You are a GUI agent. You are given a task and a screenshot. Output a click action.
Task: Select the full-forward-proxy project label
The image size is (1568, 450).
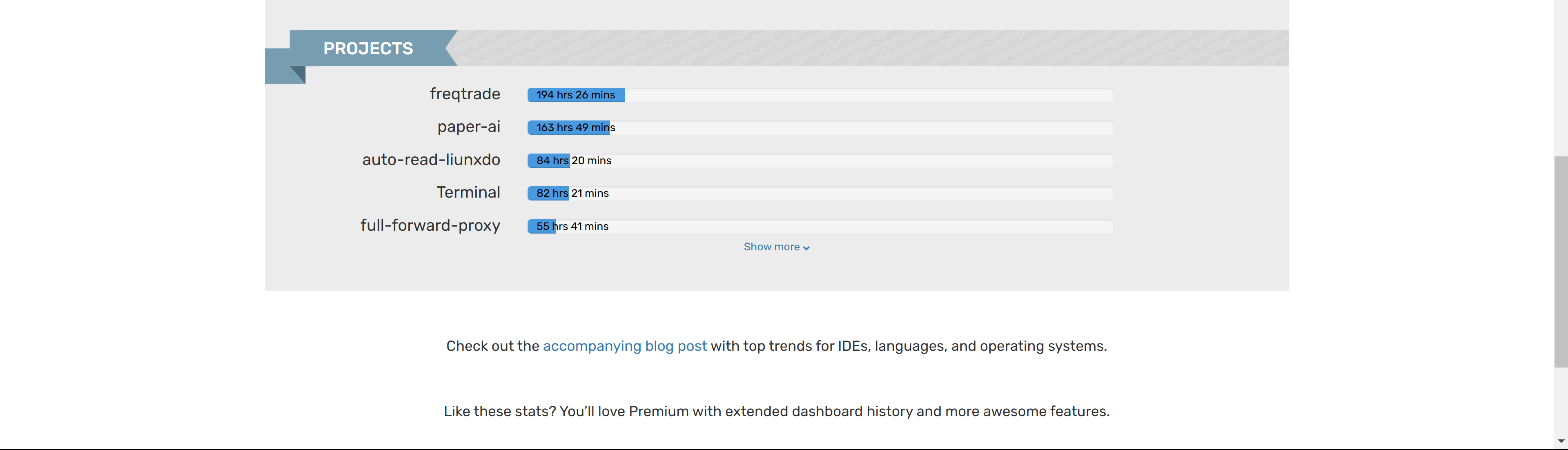click(x=430, y=225)
